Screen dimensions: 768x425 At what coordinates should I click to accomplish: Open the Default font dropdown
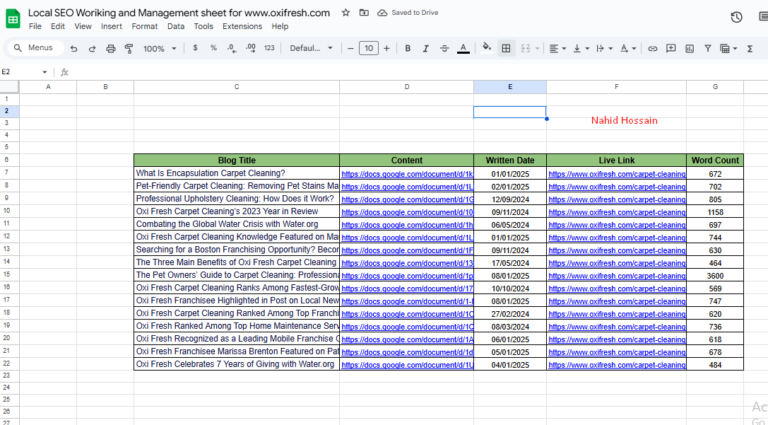[311, 48]
